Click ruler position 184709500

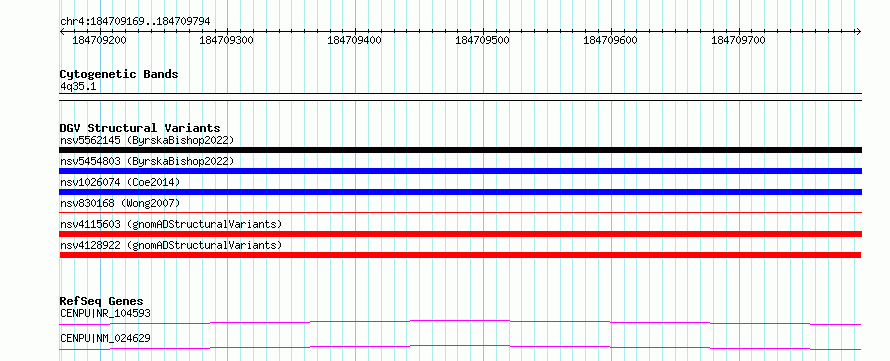pyautogui.click(x=483, y=40)
